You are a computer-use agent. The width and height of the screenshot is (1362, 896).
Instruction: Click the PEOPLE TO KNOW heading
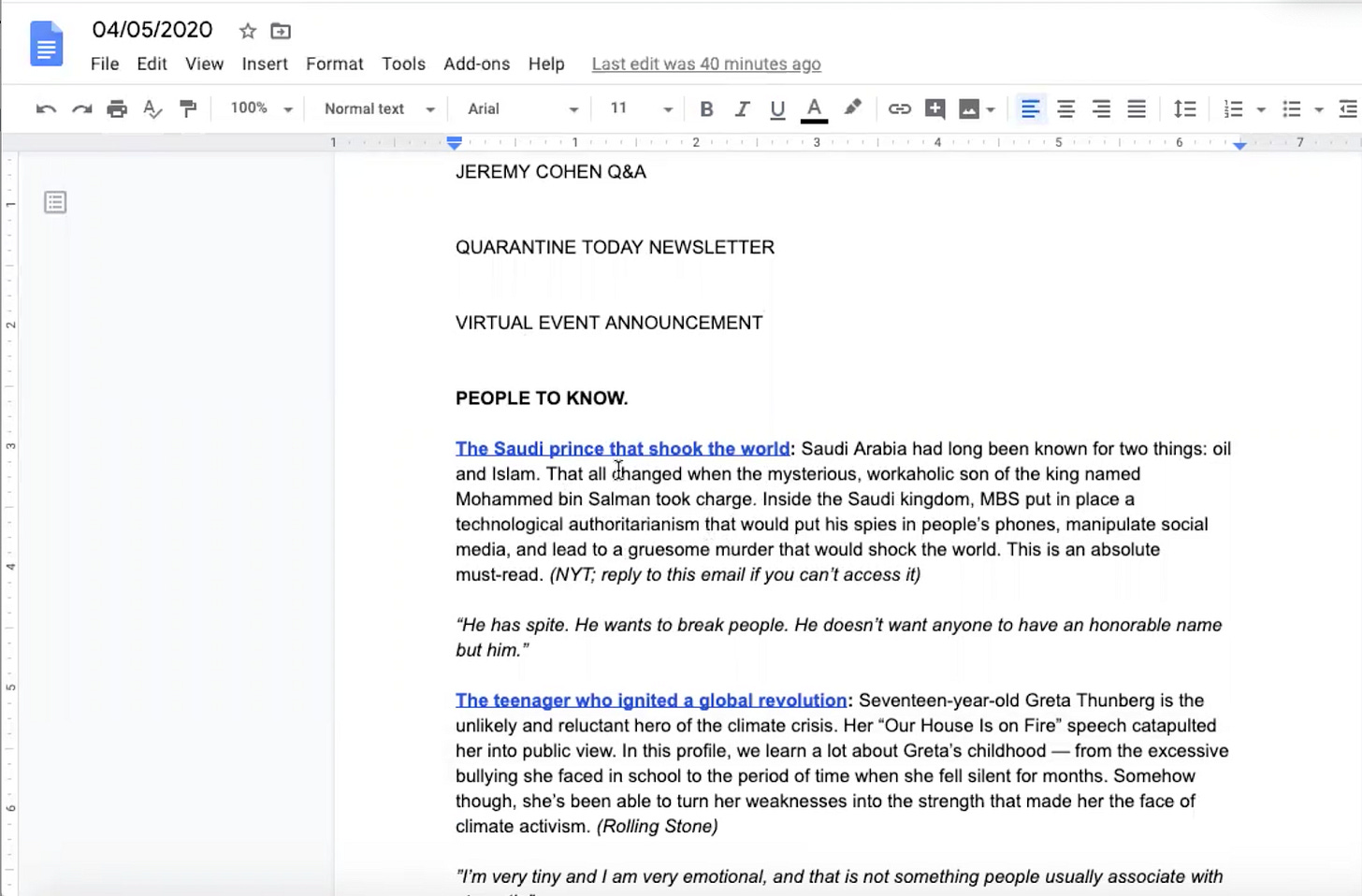[542, 398]
